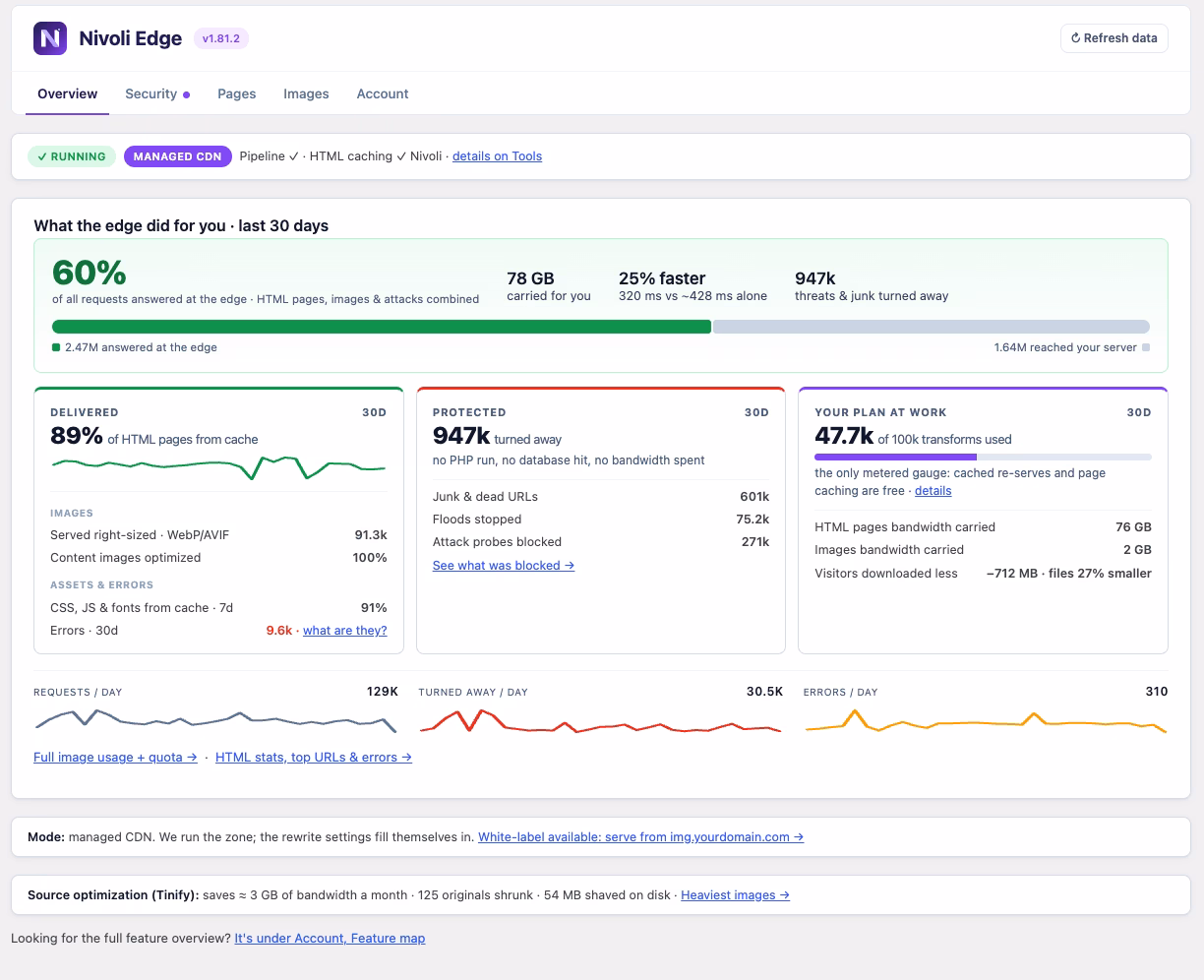
Task: Open the plan 'details' link
Action: point(933,491)
